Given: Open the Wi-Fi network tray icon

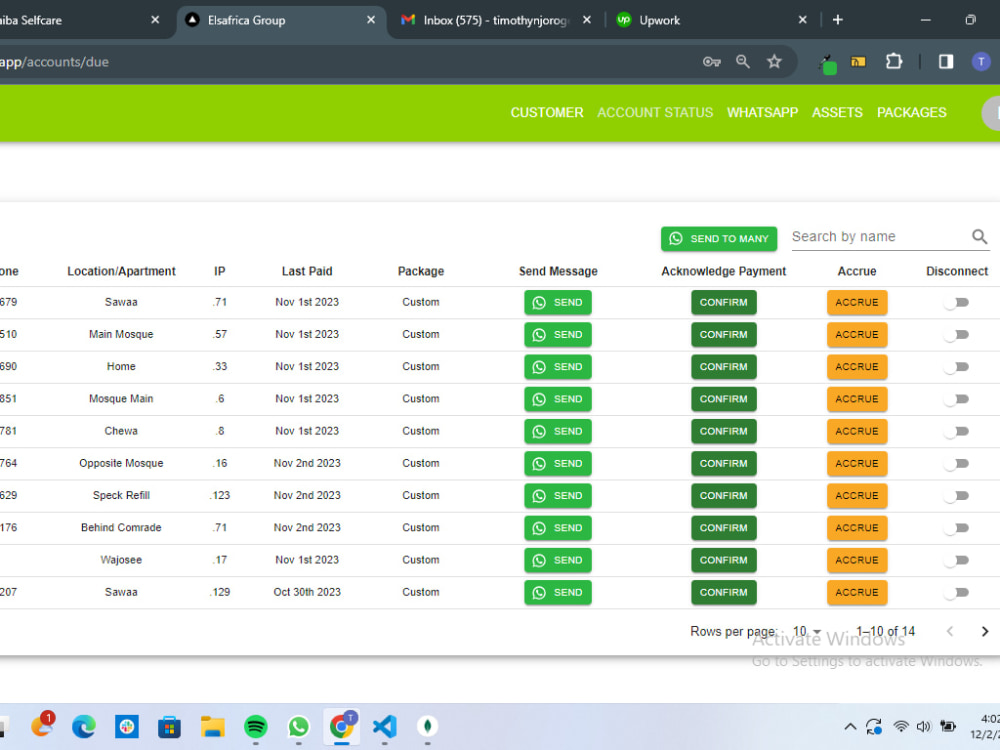Looking at the screenshot, I should coord(901,726).
